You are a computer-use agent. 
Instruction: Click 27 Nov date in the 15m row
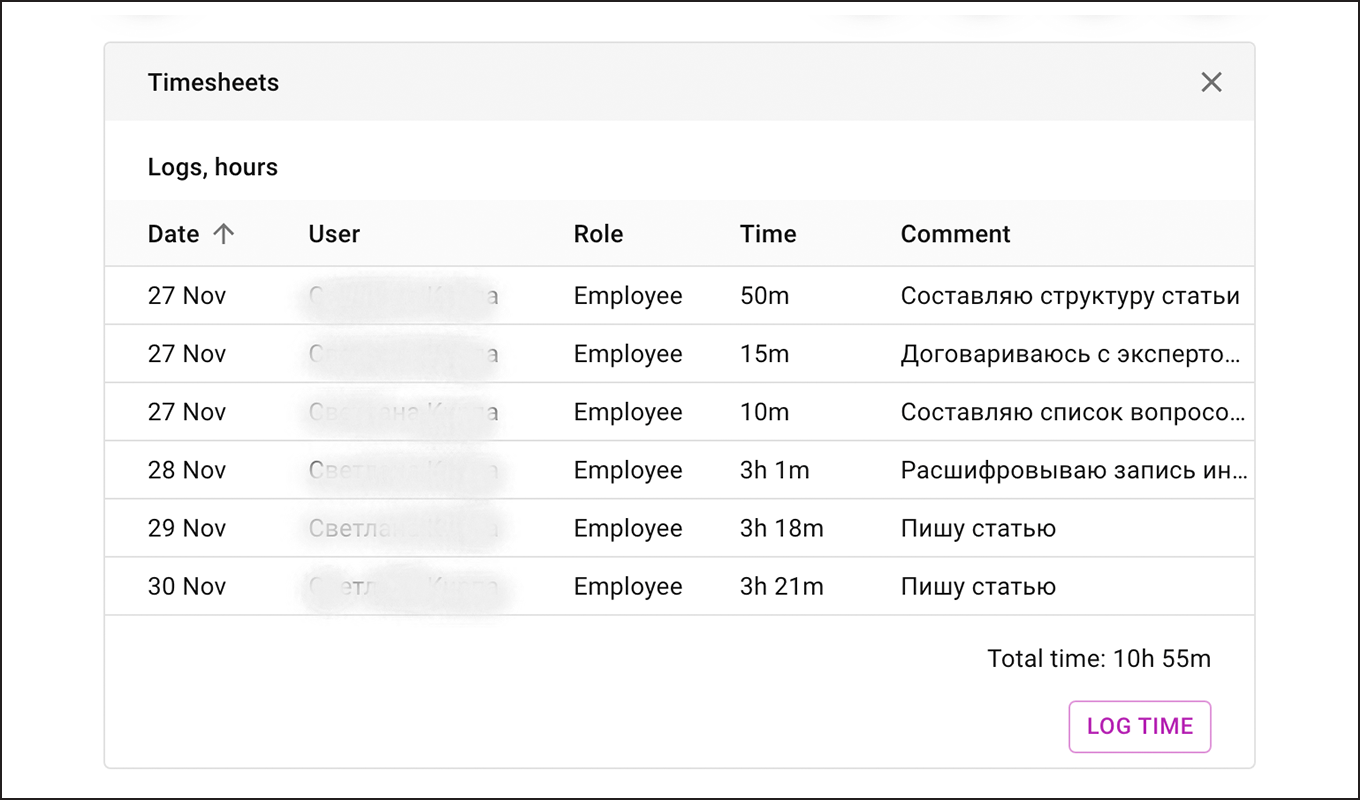click(187, 354)
